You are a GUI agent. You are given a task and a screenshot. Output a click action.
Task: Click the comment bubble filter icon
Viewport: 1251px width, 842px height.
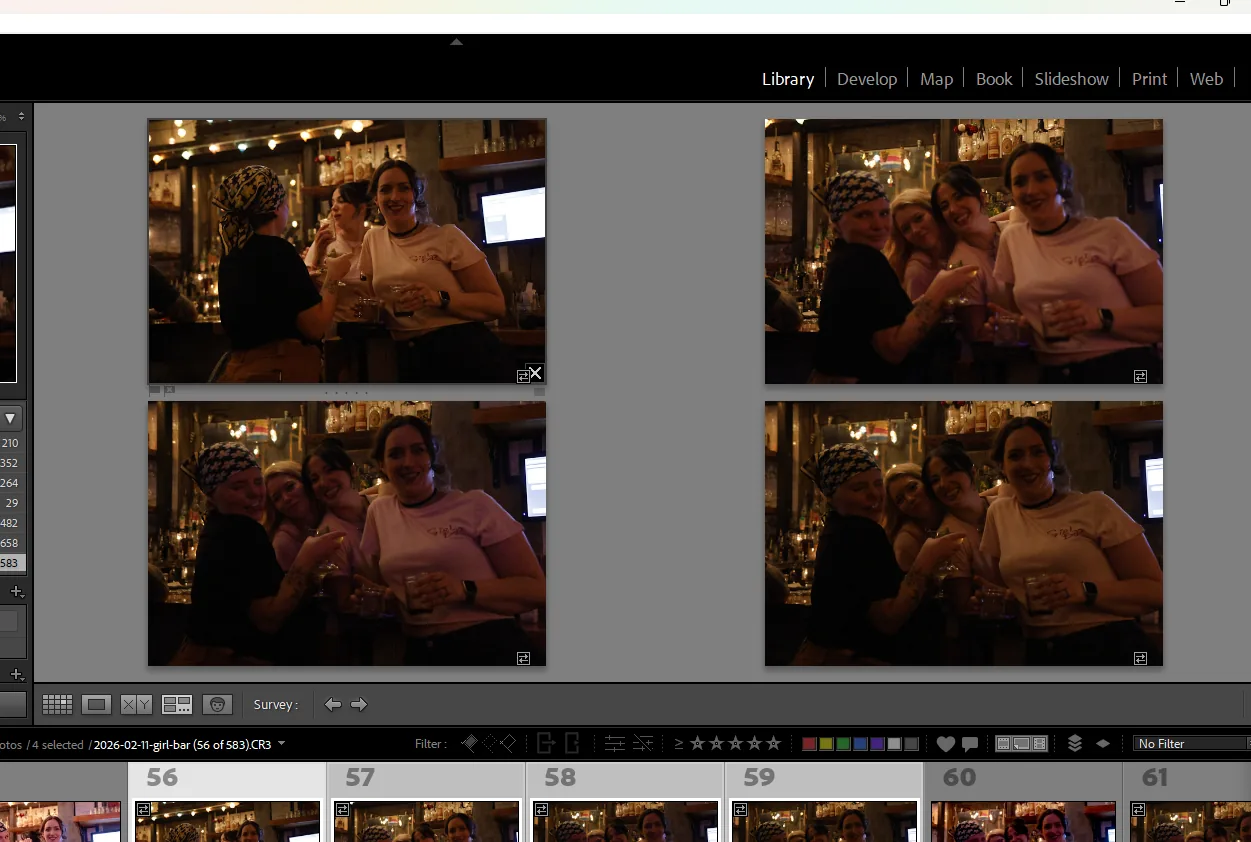(x=968, y=743)
